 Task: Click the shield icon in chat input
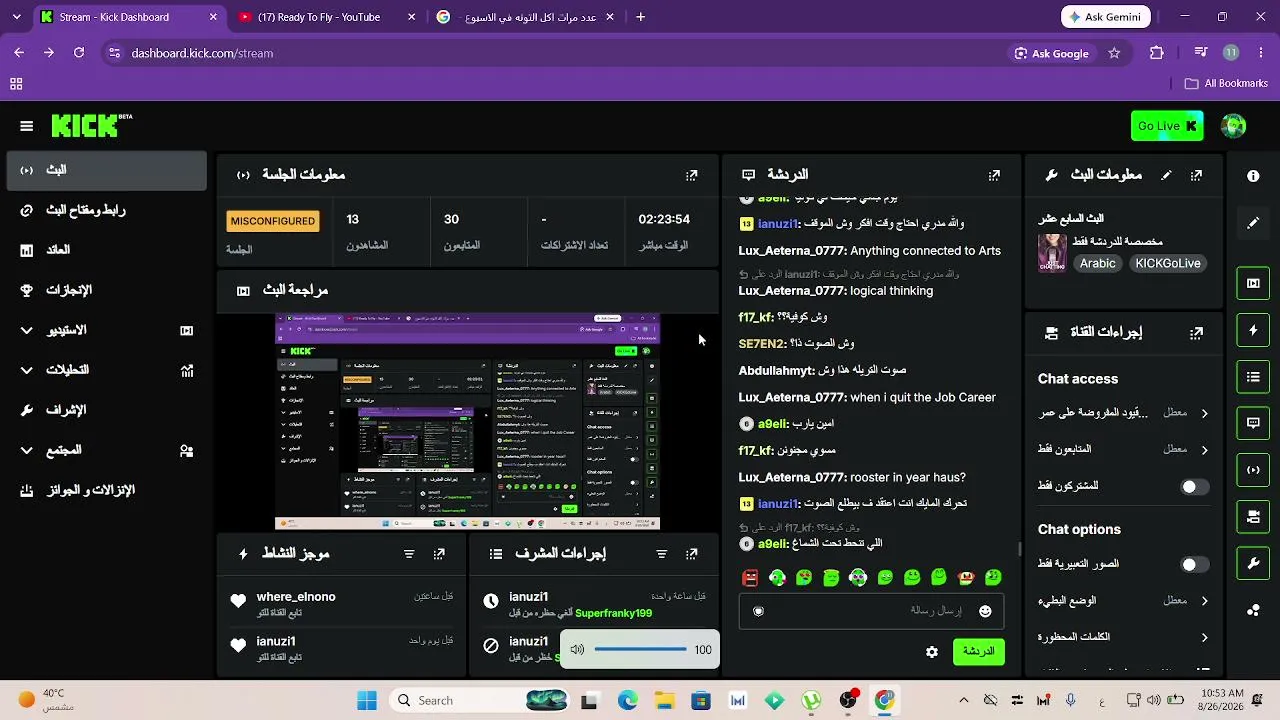(x=758, y=611)
